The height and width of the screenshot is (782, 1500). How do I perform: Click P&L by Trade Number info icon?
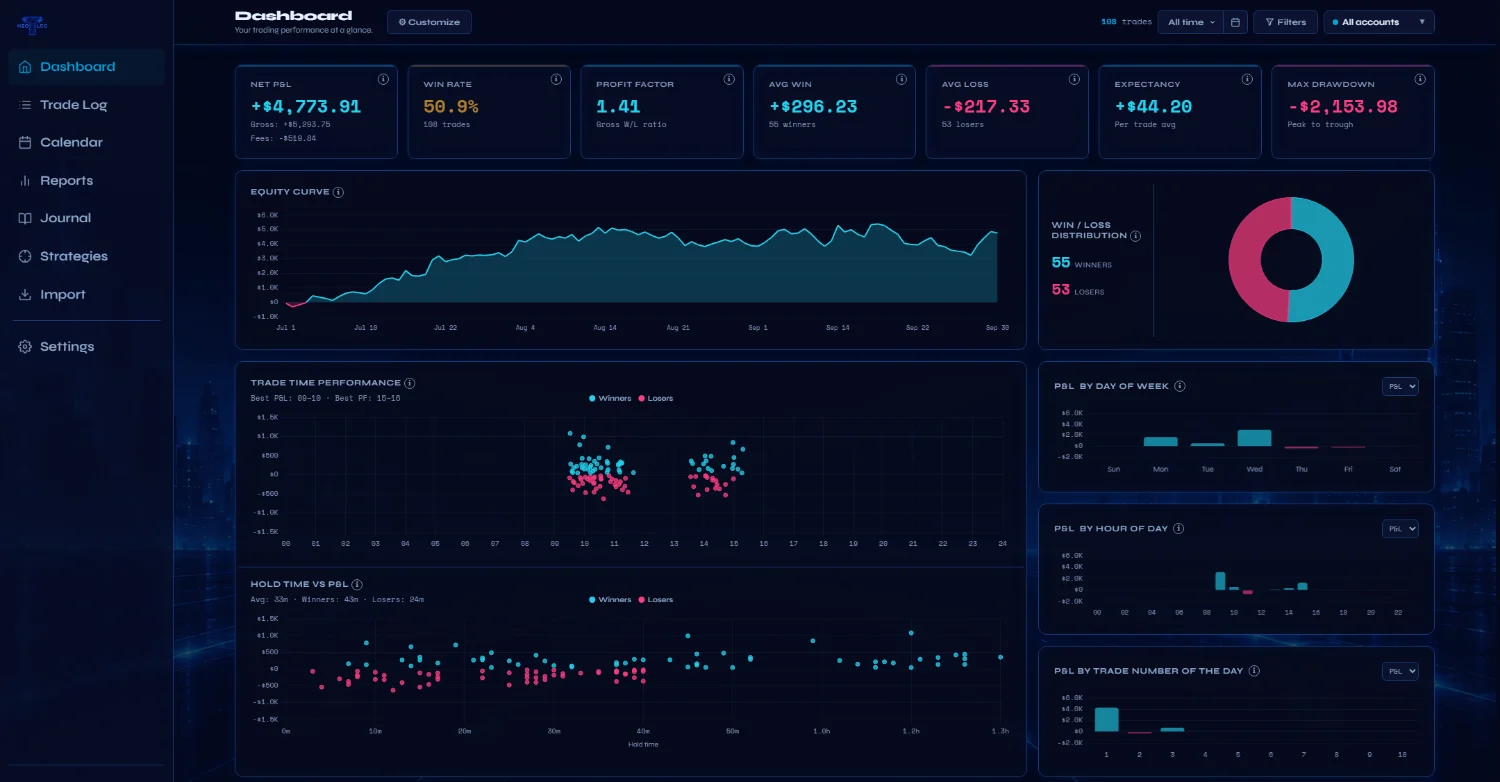pyautogui.click(x=1254, y=671)
